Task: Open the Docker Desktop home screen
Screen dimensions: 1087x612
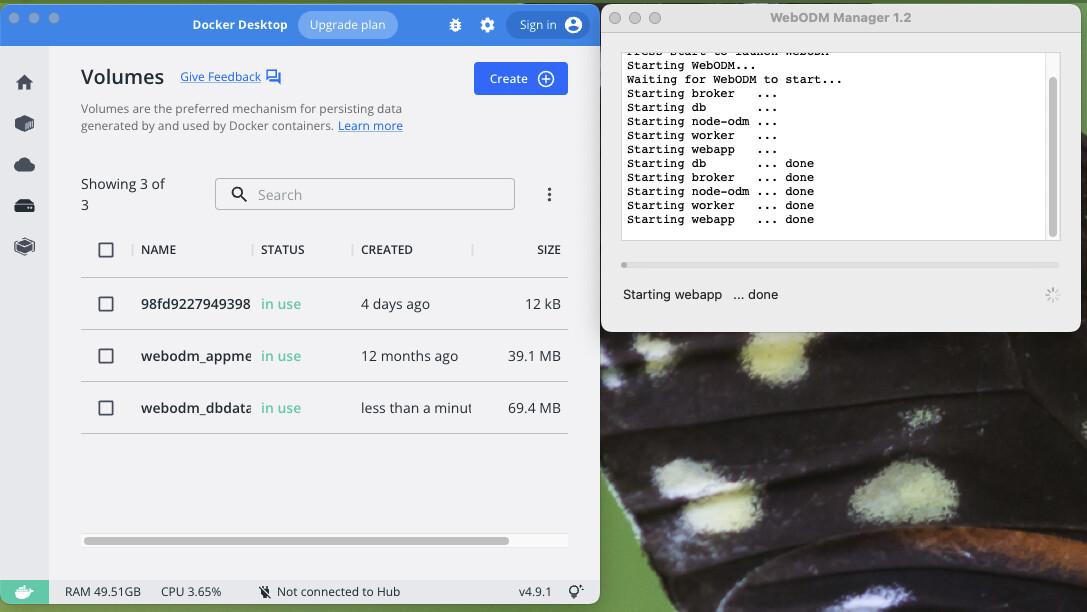Action: click(x=25, y=82)
